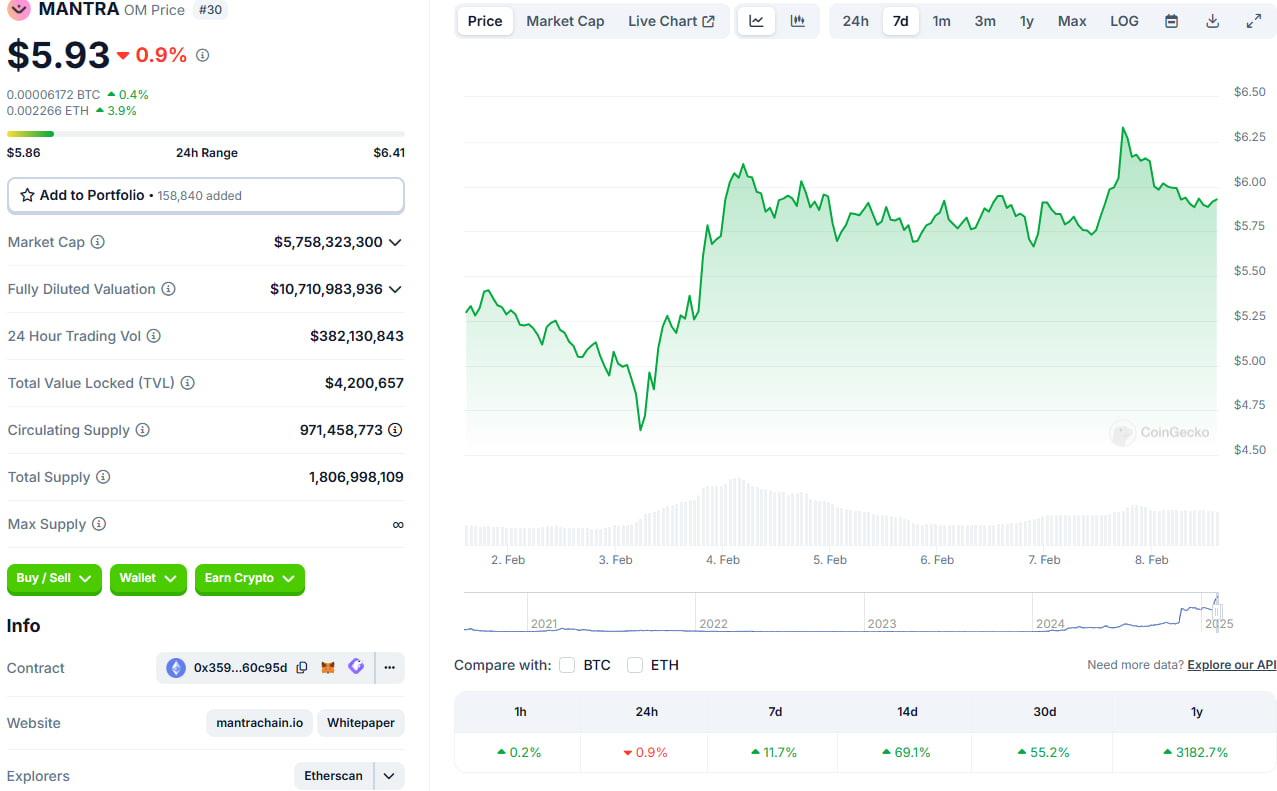1277x791 pixels.
Task: Select the 1m timeframe
Action: tap(941, 21)
